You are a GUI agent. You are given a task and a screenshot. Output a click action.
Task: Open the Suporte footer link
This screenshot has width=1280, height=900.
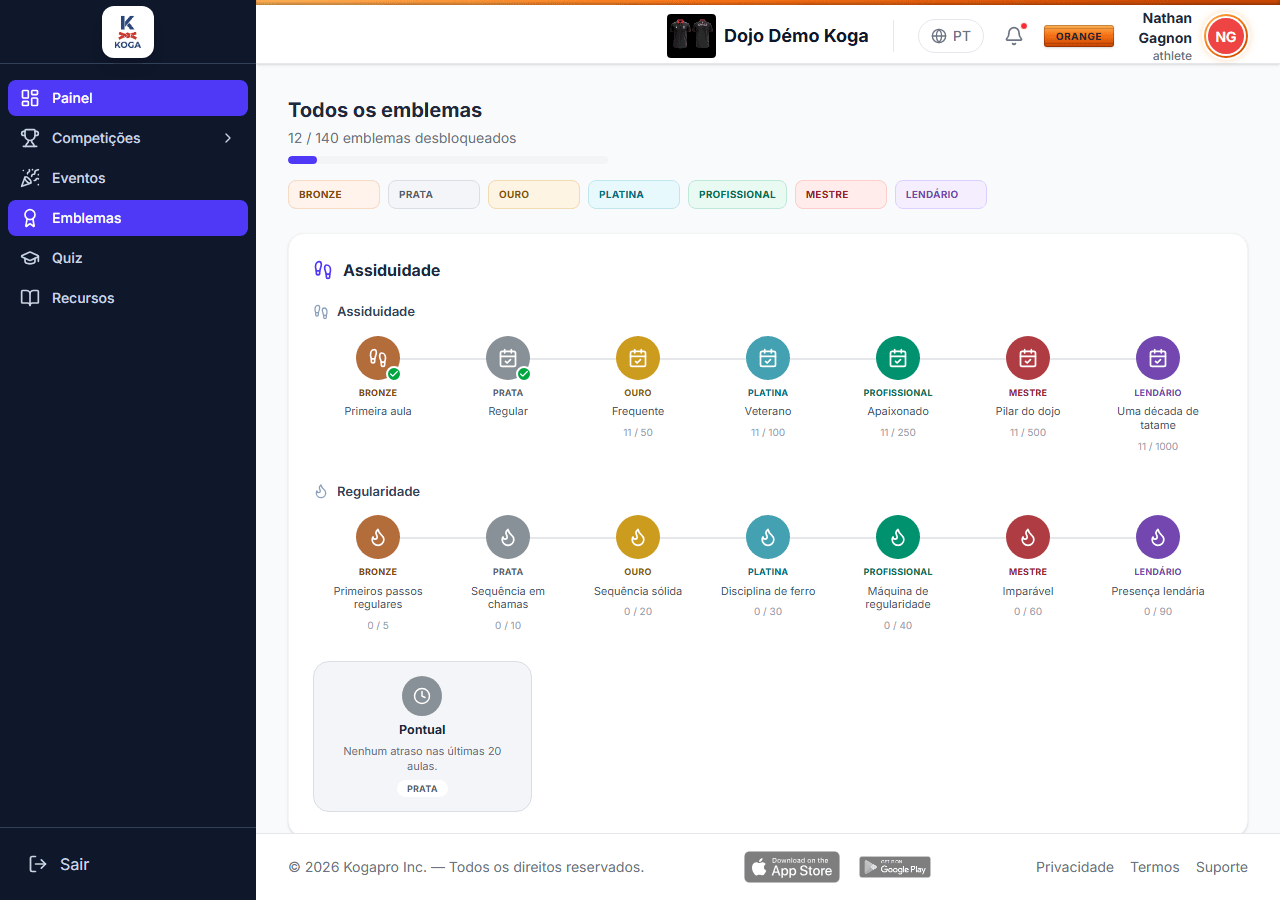click(1222, 867)
